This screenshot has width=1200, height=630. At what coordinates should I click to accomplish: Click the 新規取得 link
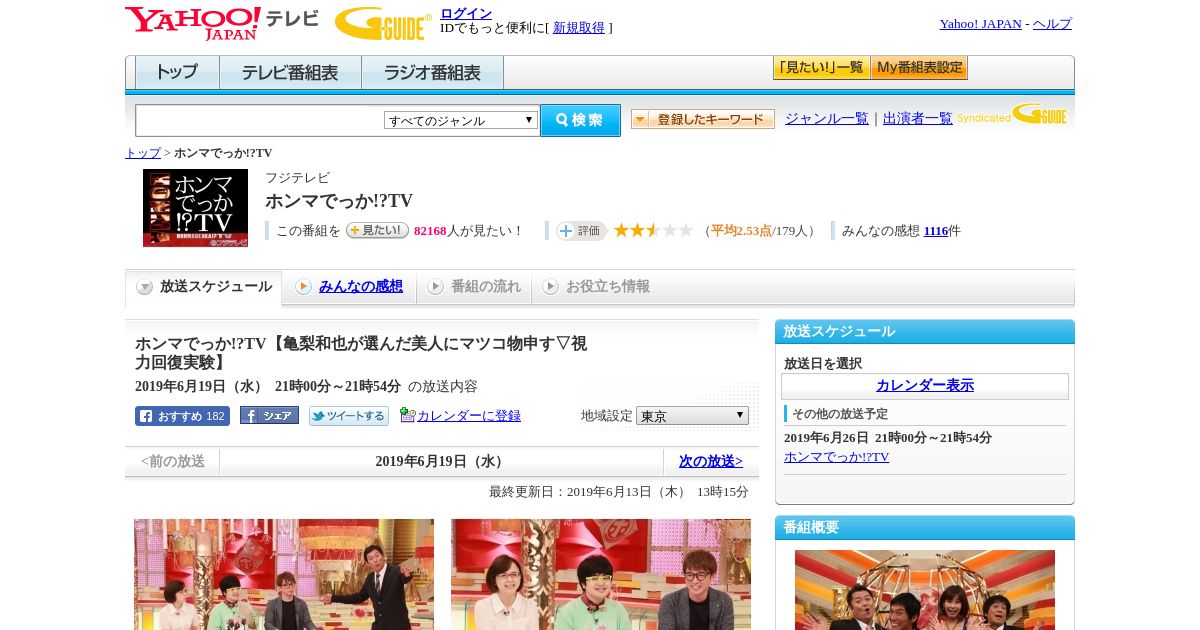pyautogui.click(x=579, y=28)
